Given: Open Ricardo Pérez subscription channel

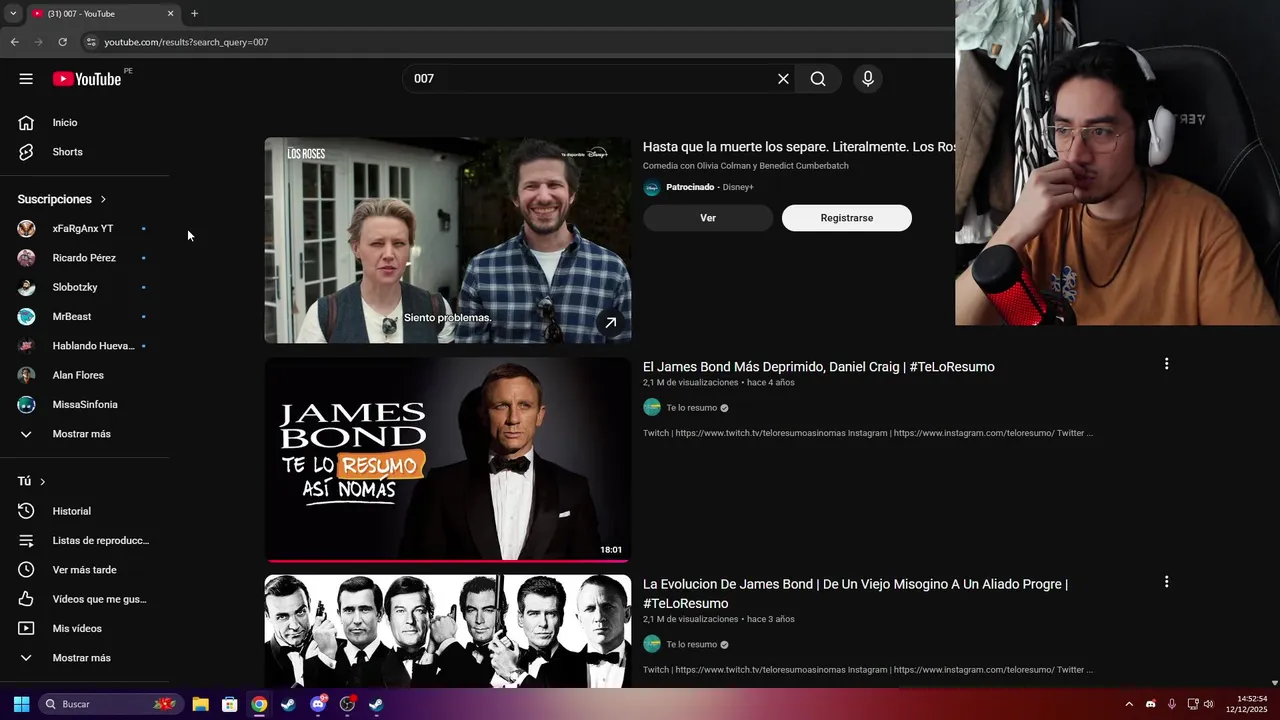Looking at the screenshot, I should (85, 258).
